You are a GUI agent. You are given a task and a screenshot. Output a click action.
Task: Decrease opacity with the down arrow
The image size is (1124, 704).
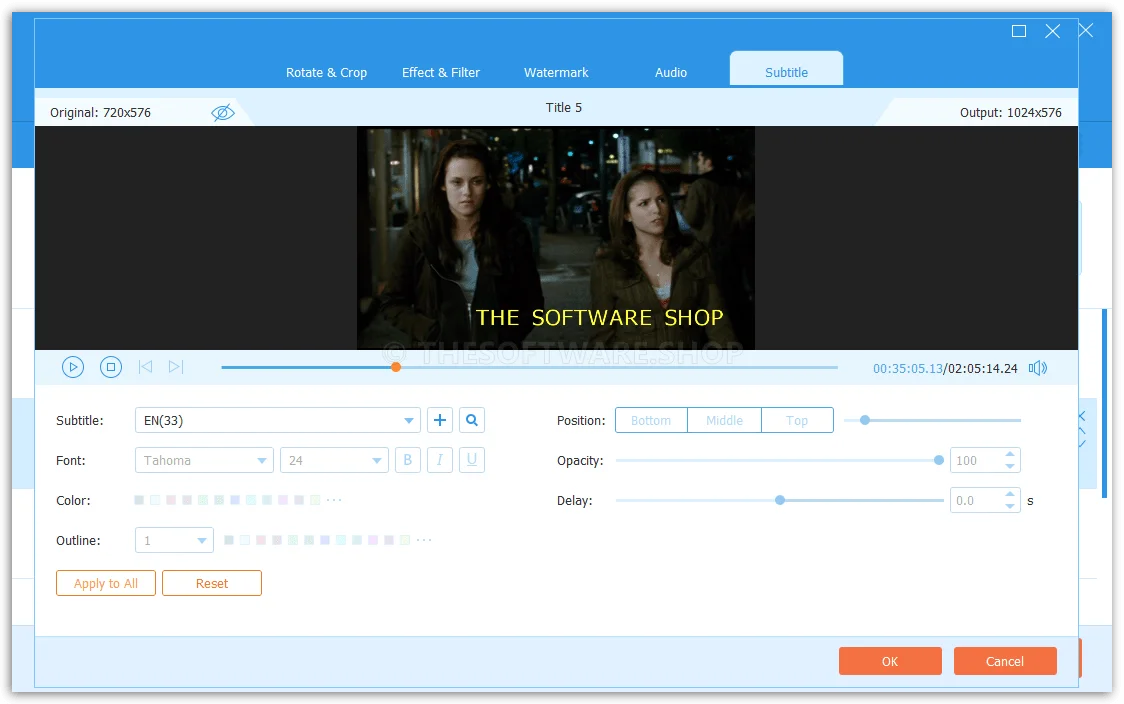click(1010, 467)
